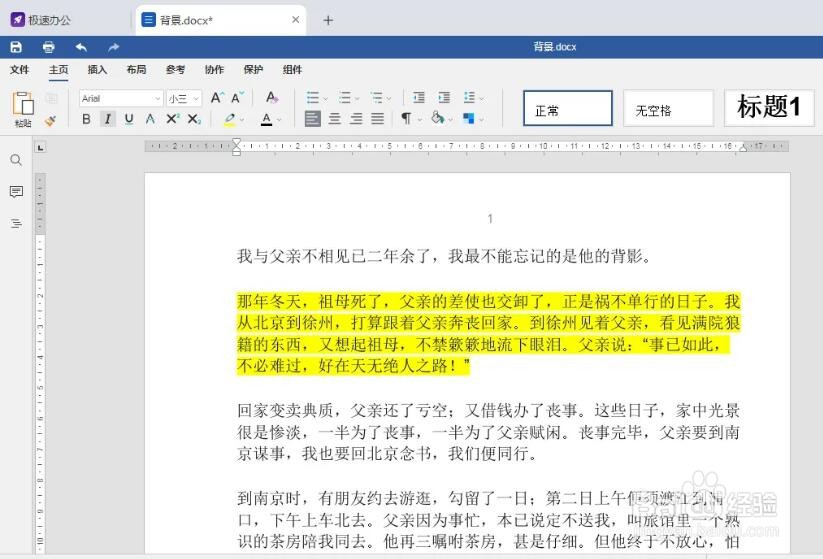Redo the last action
The image size is (823, 559).
[113, 47]
